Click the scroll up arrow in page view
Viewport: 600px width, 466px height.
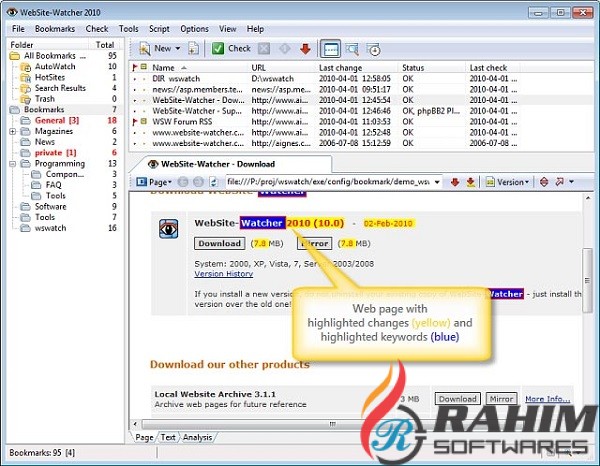(587, 198)
